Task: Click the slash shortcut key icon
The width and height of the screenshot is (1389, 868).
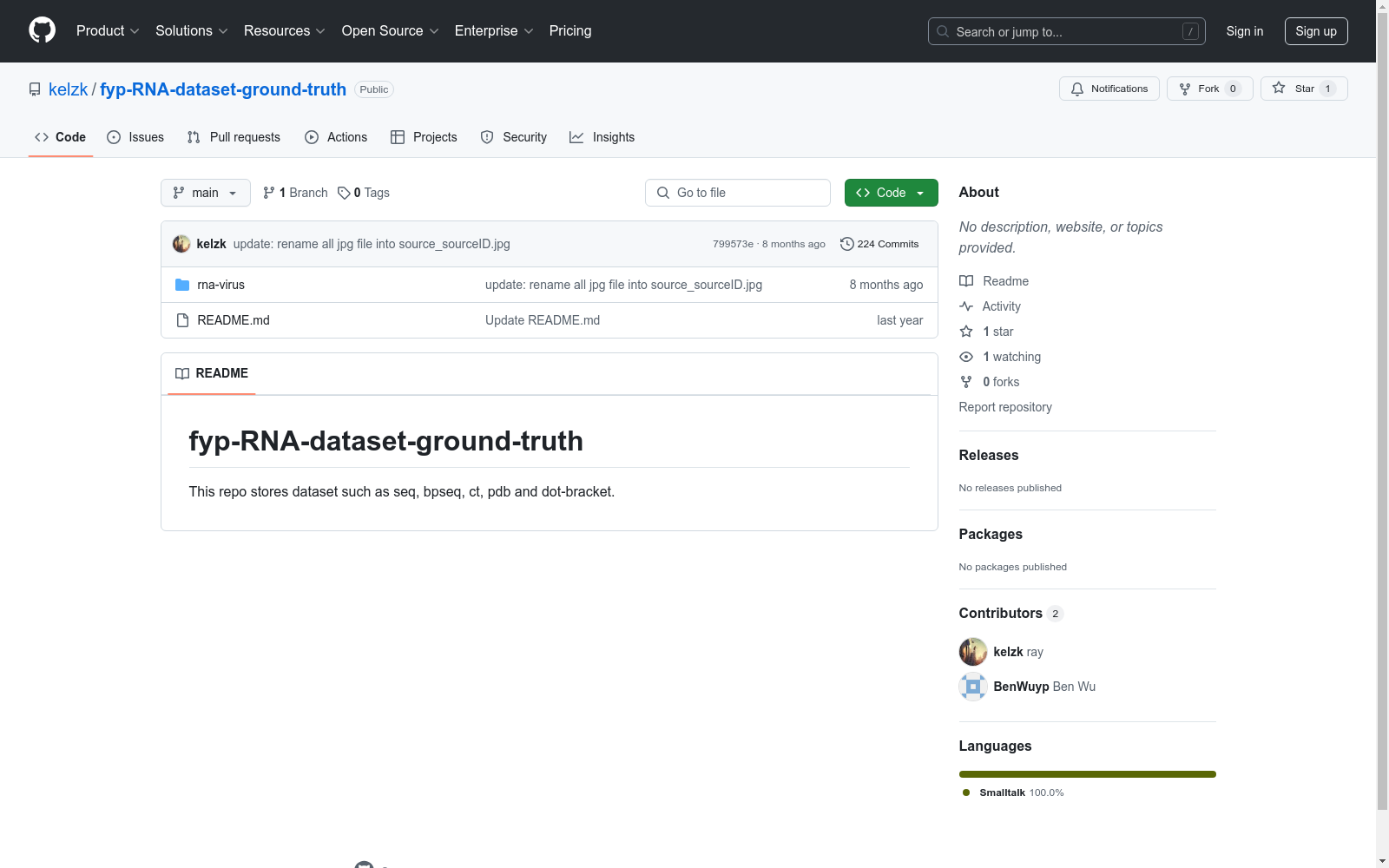Action: 1190,31
